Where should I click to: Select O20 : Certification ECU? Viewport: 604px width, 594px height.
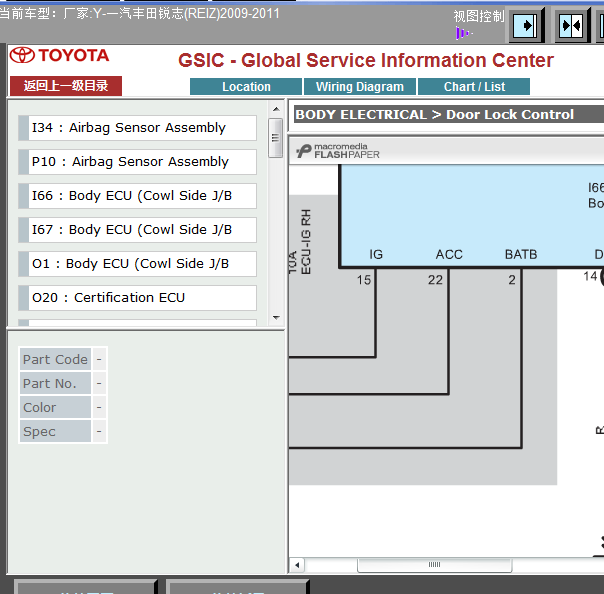coord(137,298)
